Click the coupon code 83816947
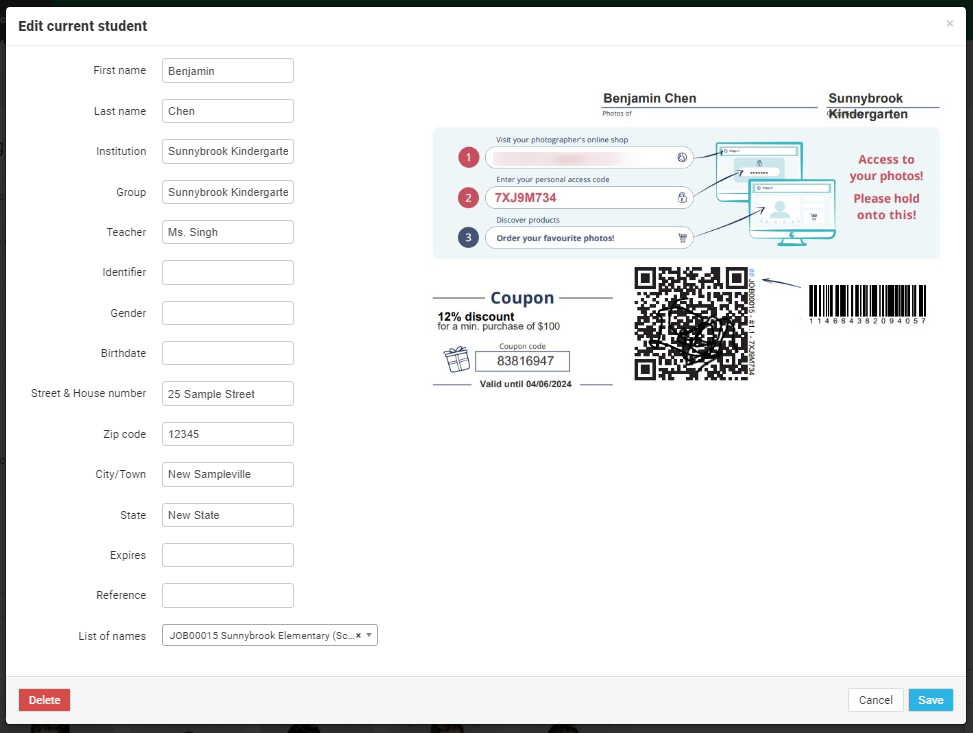Screen dimensions: 973x733 [x=525, y=361]
